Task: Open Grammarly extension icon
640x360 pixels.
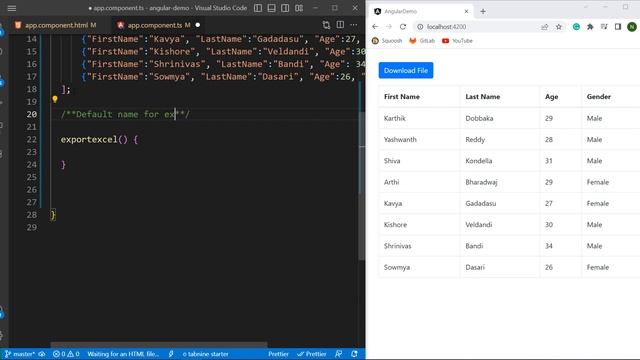Action: tap(576, 27)
